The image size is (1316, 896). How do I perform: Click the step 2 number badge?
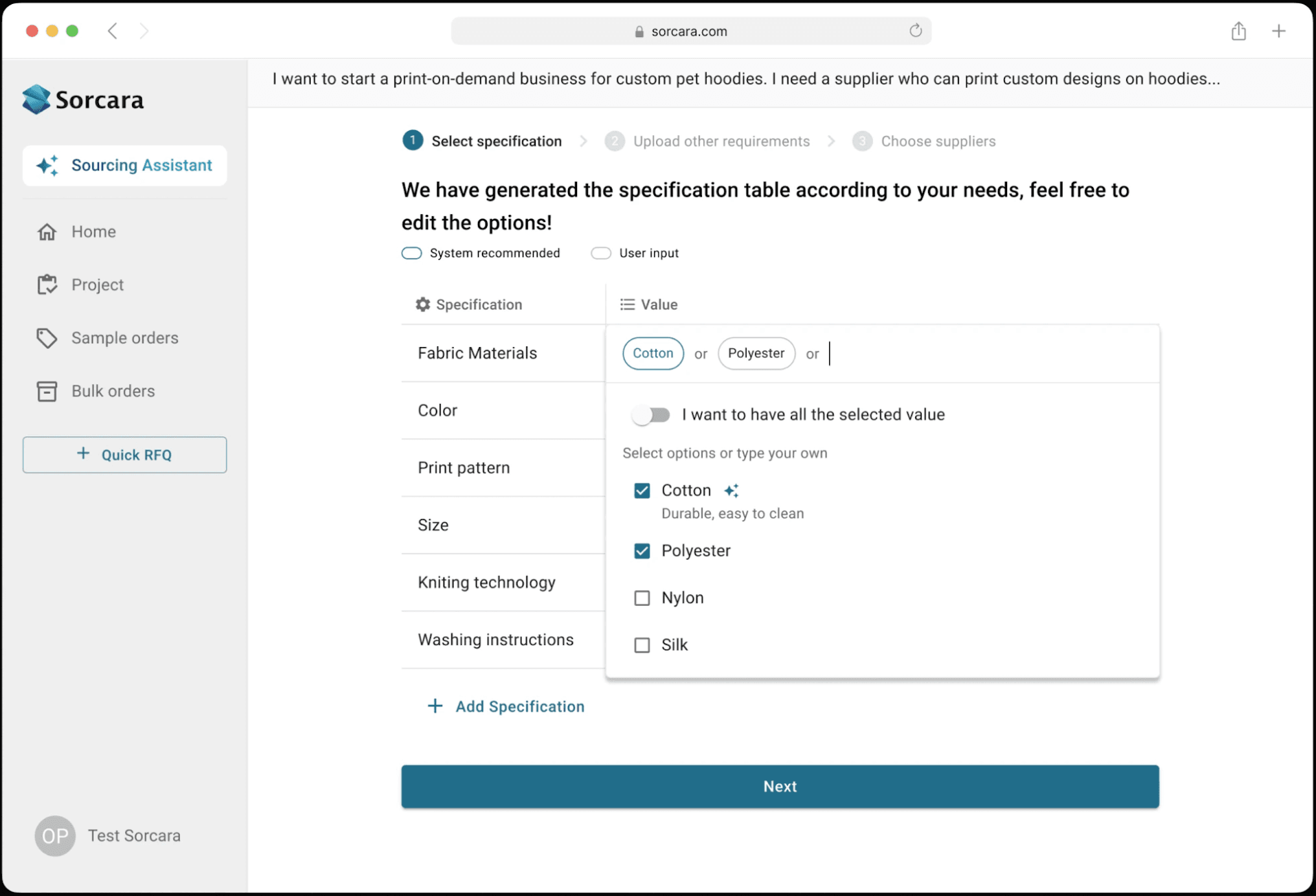(615, 141)
